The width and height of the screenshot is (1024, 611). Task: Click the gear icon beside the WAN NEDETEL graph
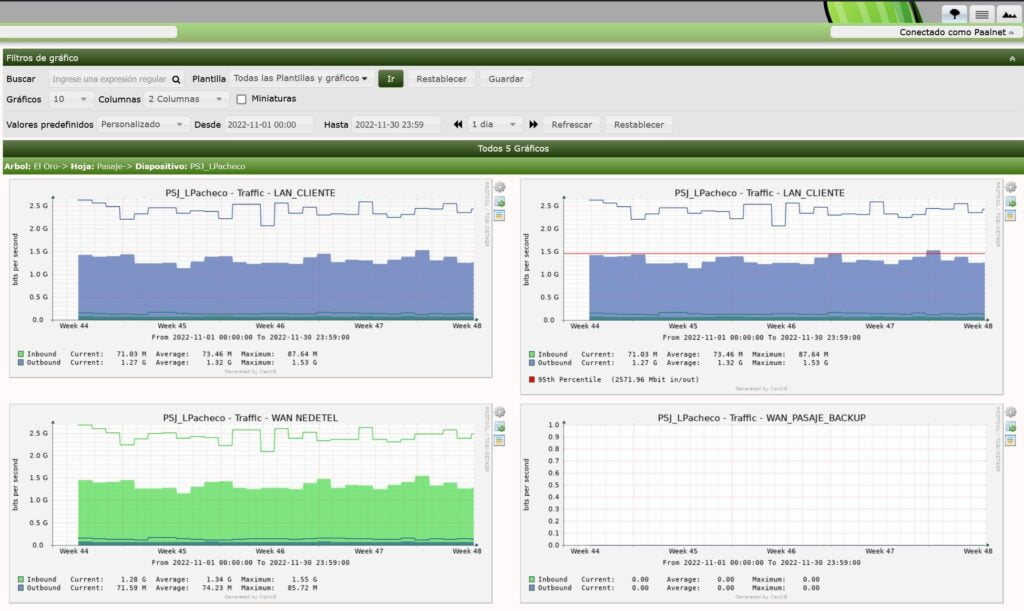499,413
